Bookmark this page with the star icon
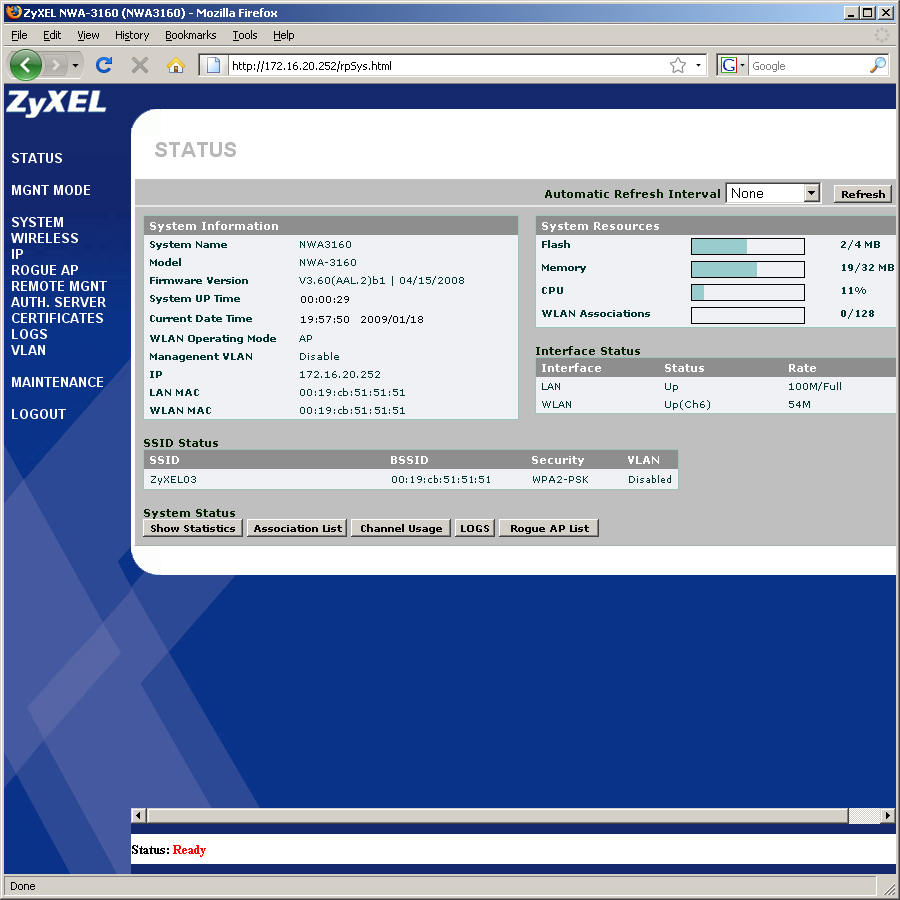 (x=678, y=65)
